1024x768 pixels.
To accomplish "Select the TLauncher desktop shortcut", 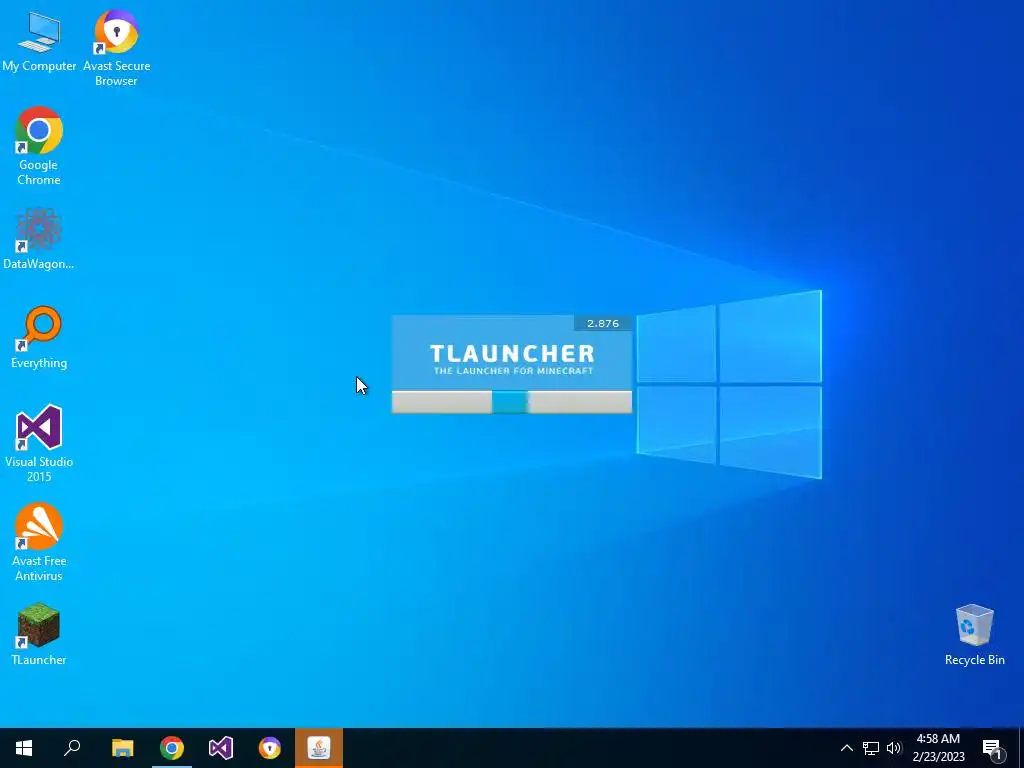I will coord(39,634).
